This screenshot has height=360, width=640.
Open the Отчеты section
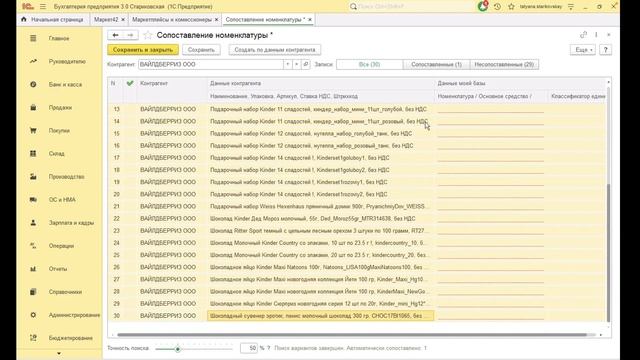tap(59, 269)
